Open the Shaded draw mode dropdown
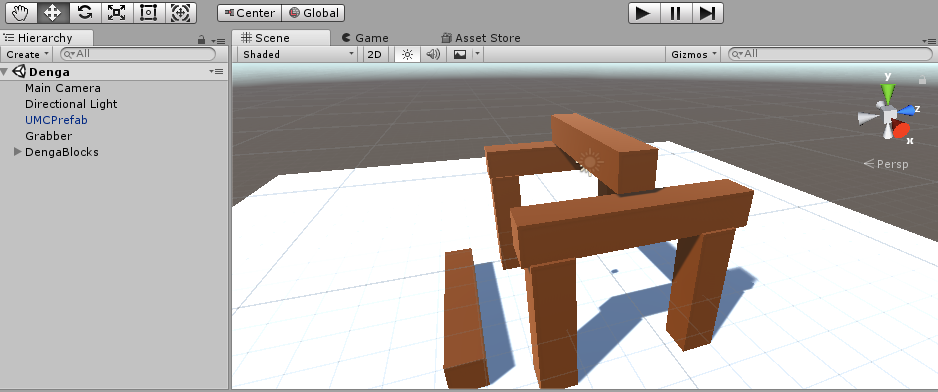938x392 pixels. (x=299, y=54)
